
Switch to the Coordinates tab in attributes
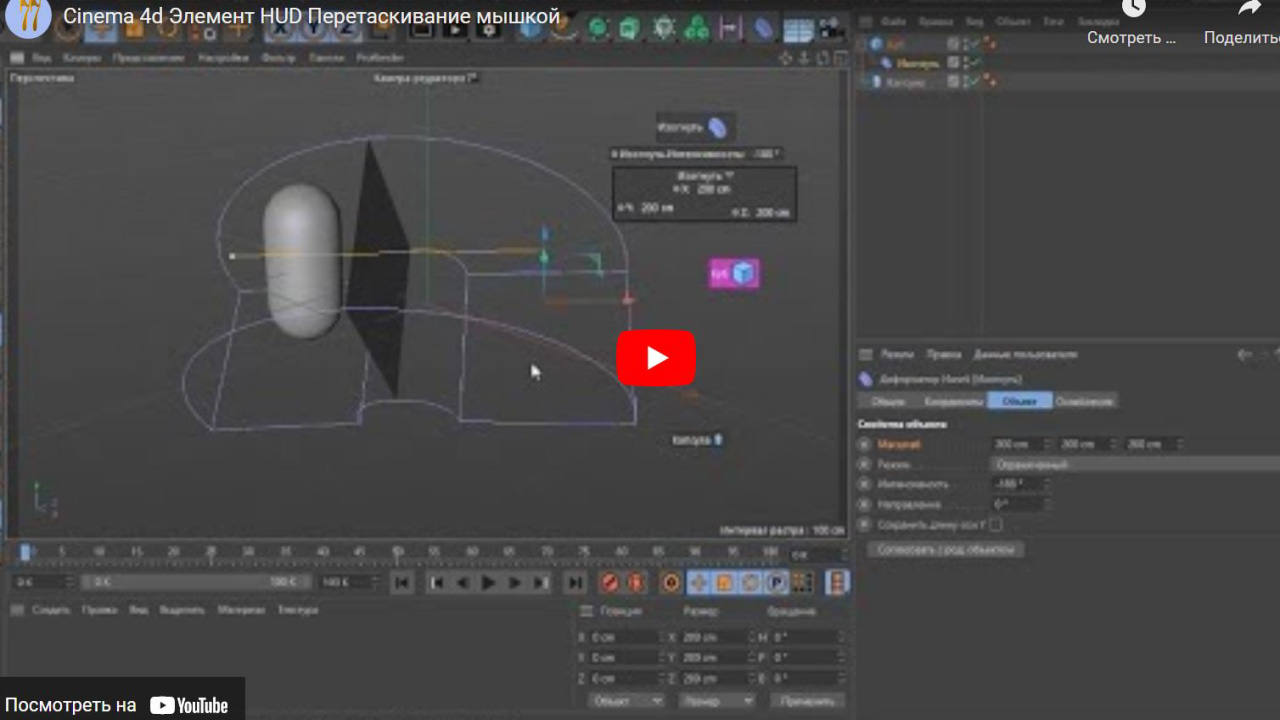tap(952, 401)
